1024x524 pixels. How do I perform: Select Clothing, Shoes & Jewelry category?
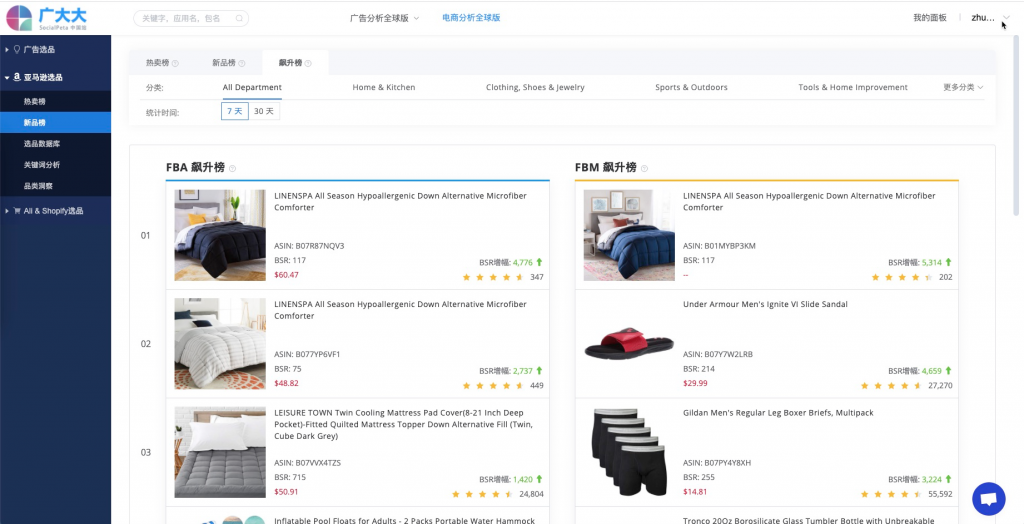click(535, 87)
